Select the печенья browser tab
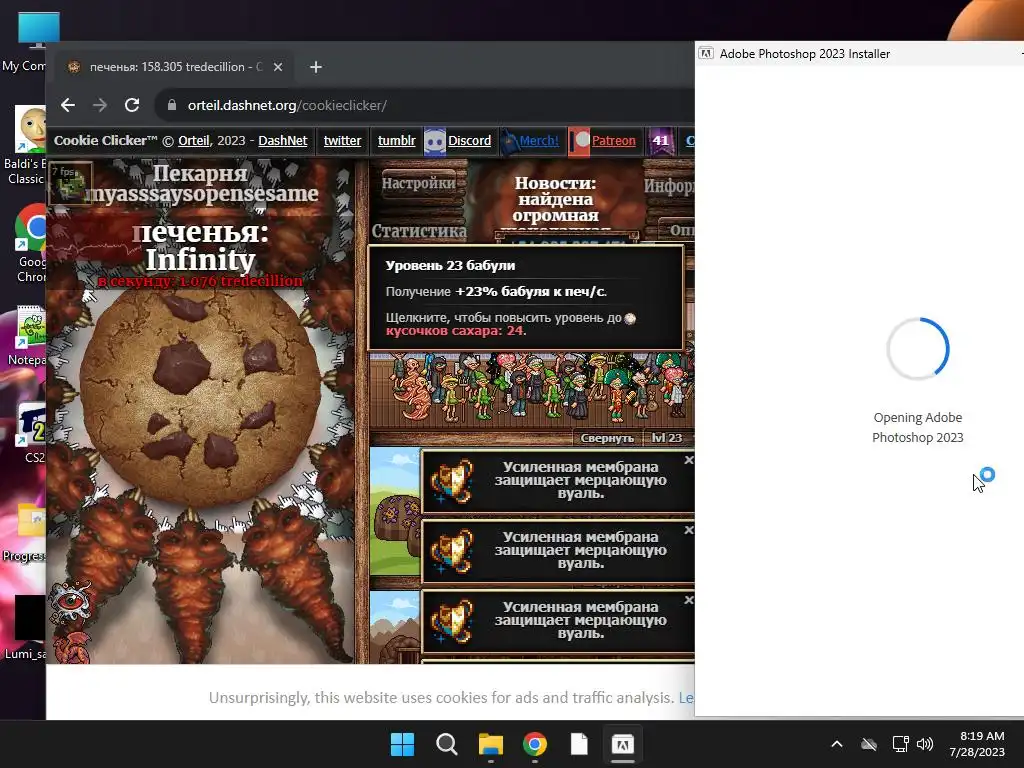 (x=175, y=67)
